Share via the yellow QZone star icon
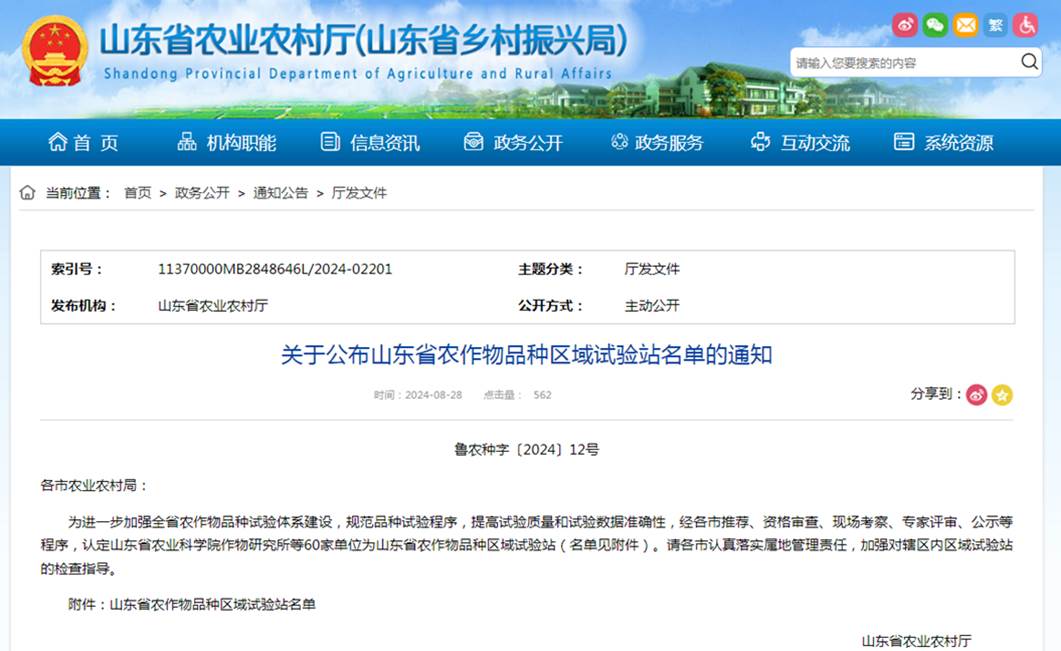 point(1002,395)
